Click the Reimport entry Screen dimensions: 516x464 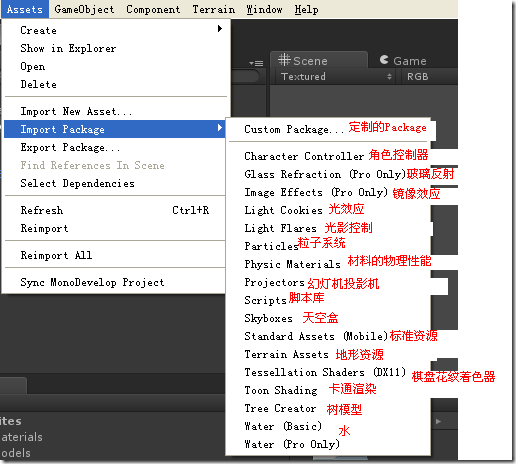115,228
